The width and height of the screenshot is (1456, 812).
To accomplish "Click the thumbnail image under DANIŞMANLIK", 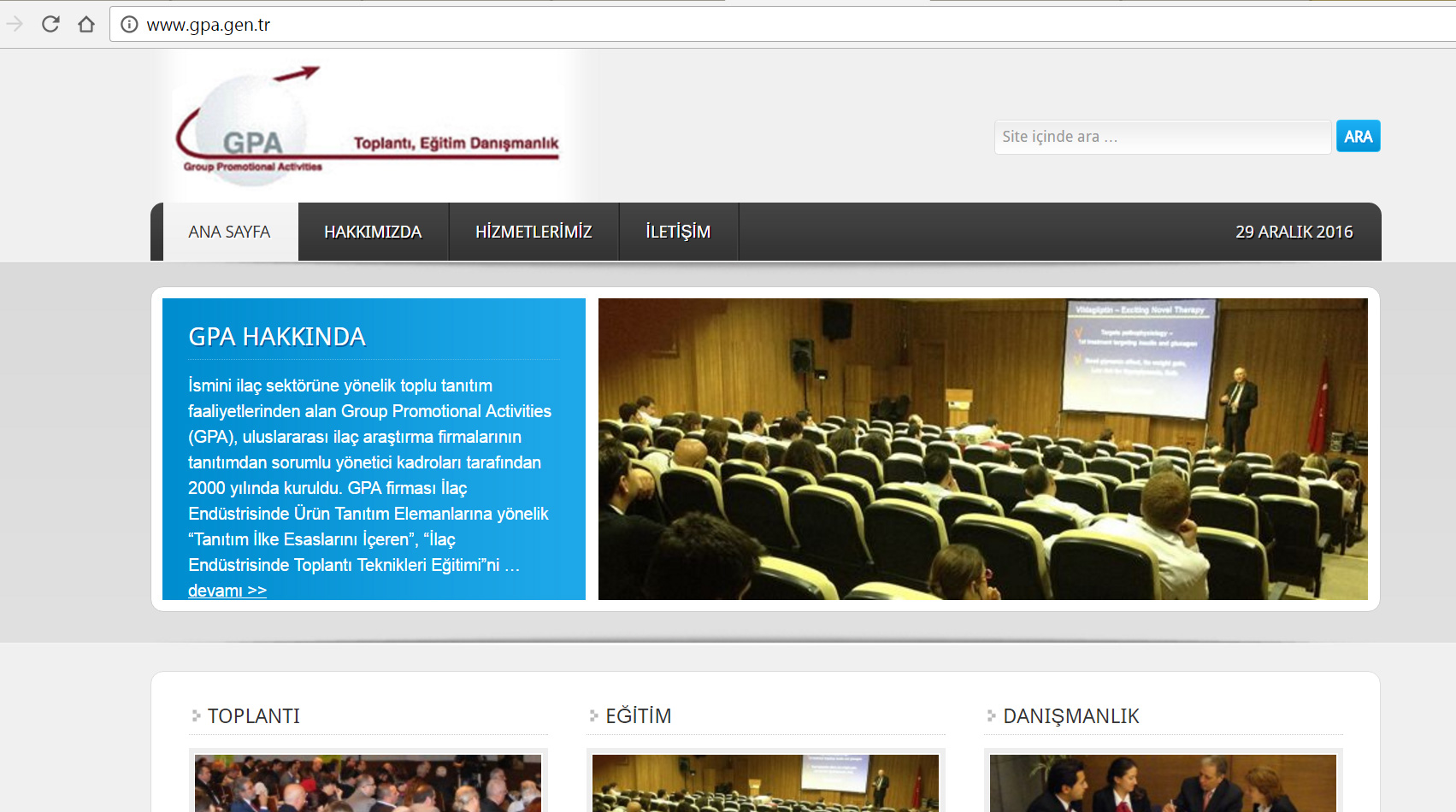I will (x=1163, y=783).
